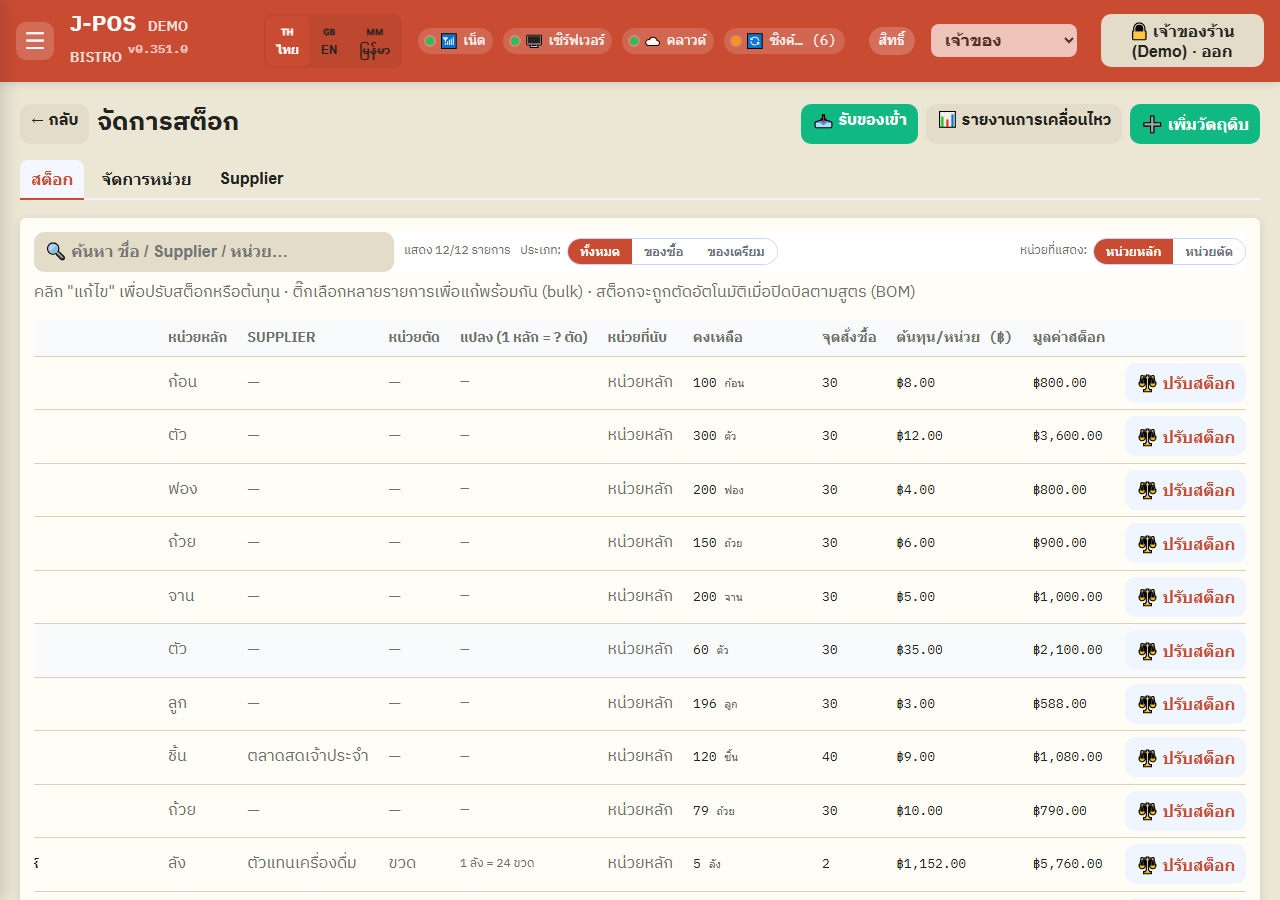The height and width of the screenshot is (900, 1280).
Task: Open the hamburger menu
Action: pyautogui.click(x=35, y=41)
